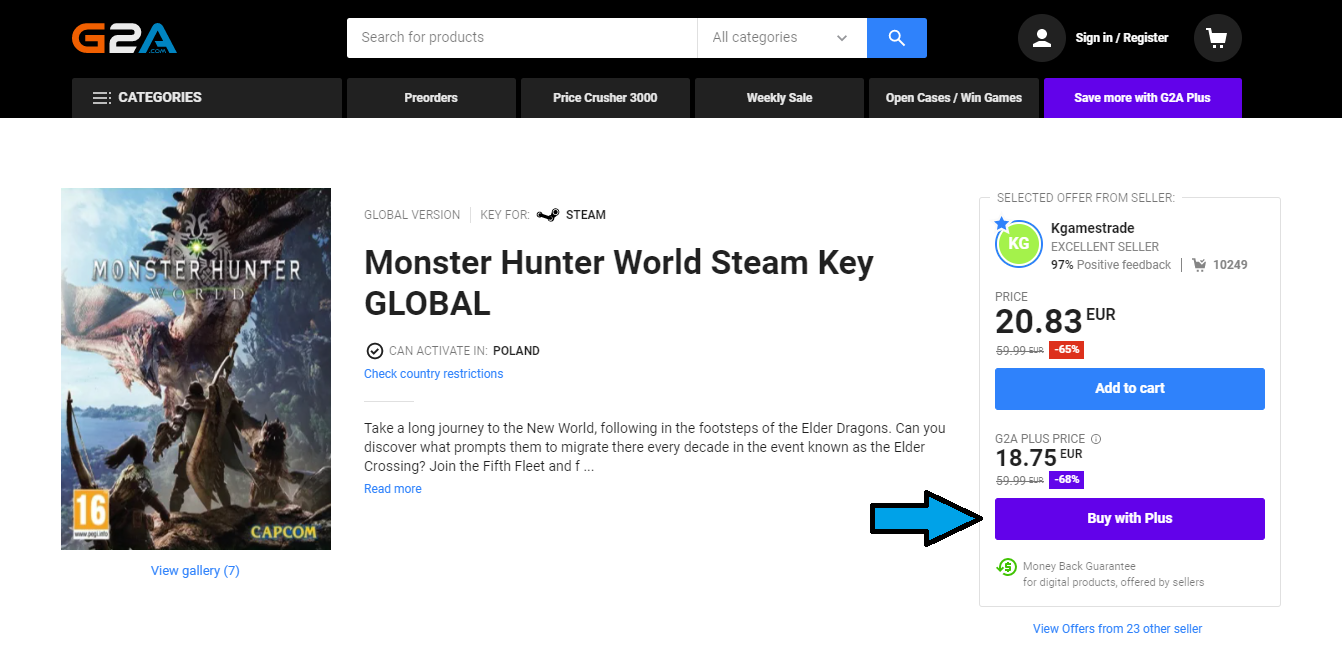Click the search for products input field

pos(521,37)
